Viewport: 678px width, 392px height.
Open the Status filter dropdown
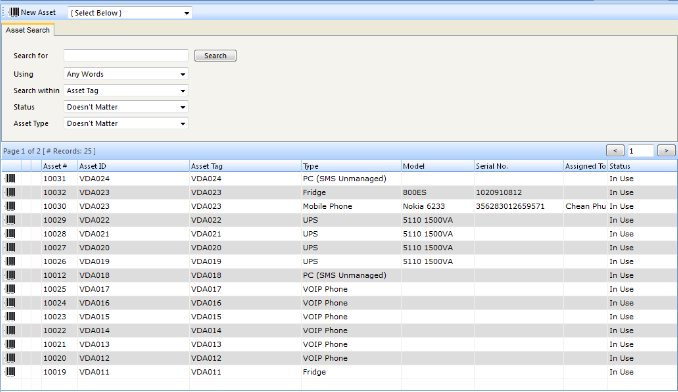(126, 107)
